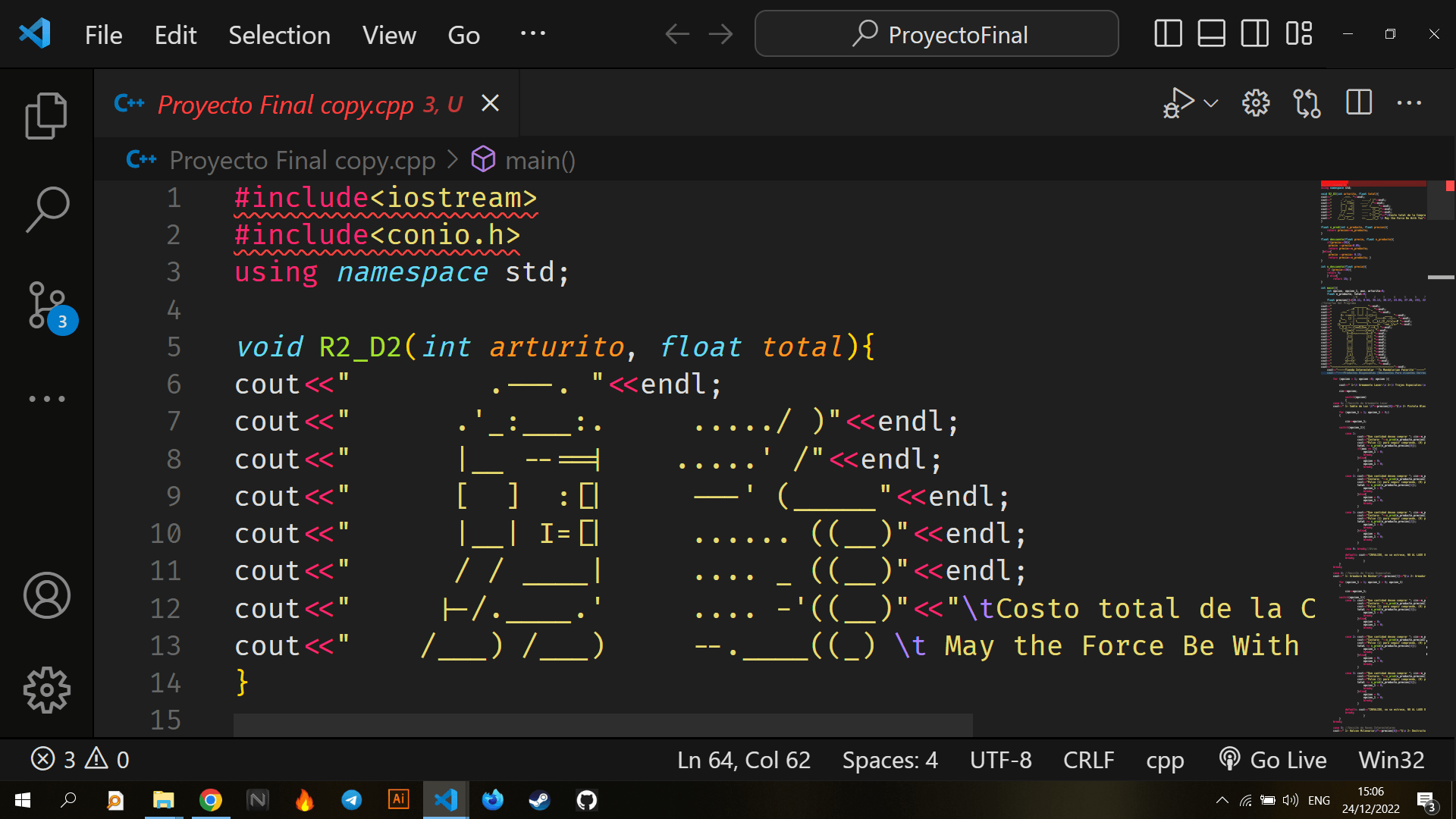Expand the hidden menu items ellipsis
Screen dimensions: 1456x819
(532, 33)
